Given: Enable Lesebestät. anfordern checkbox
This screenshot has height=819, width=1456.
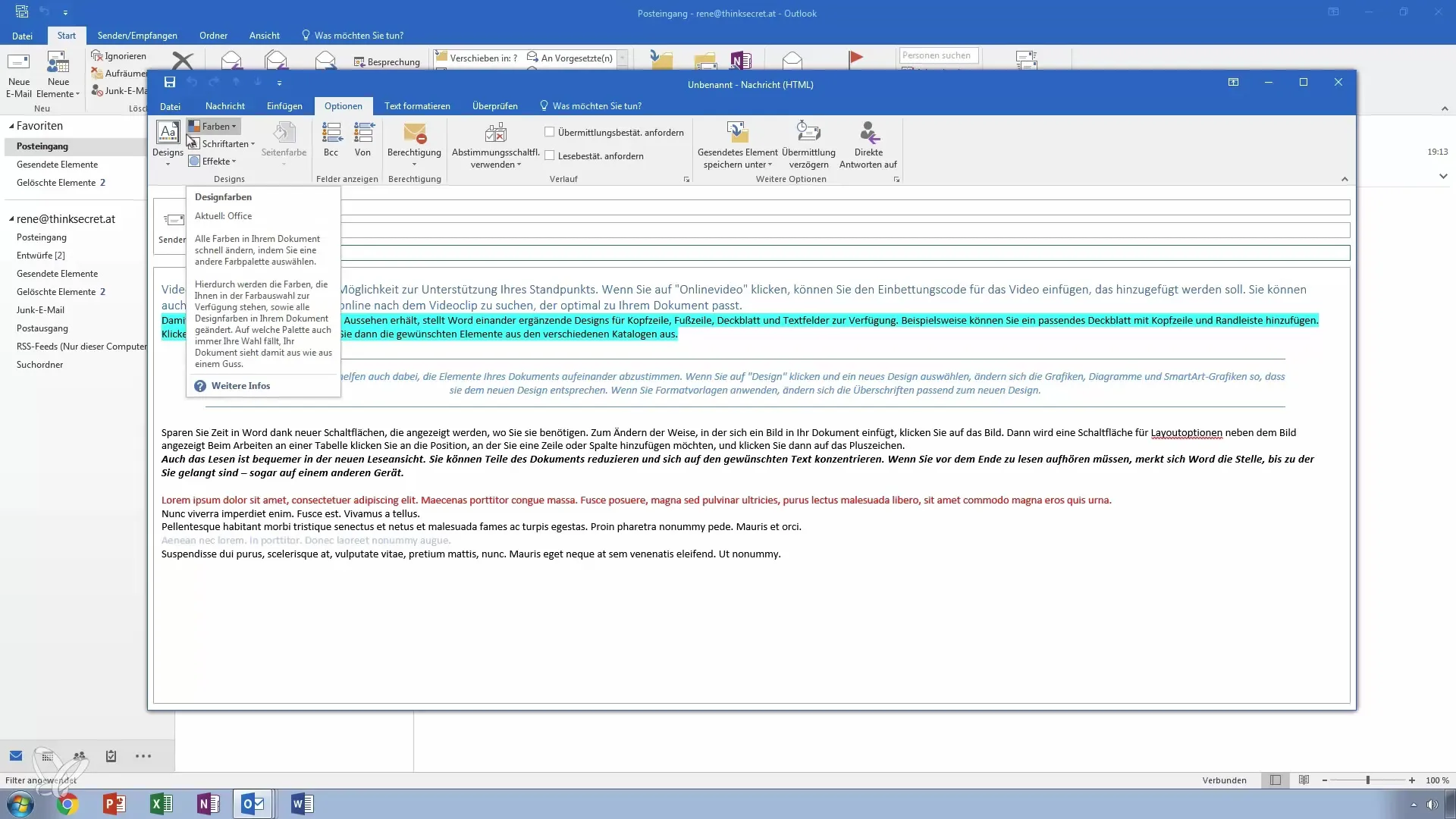Looking at the screenshot, I should click(x=550, y=155).
